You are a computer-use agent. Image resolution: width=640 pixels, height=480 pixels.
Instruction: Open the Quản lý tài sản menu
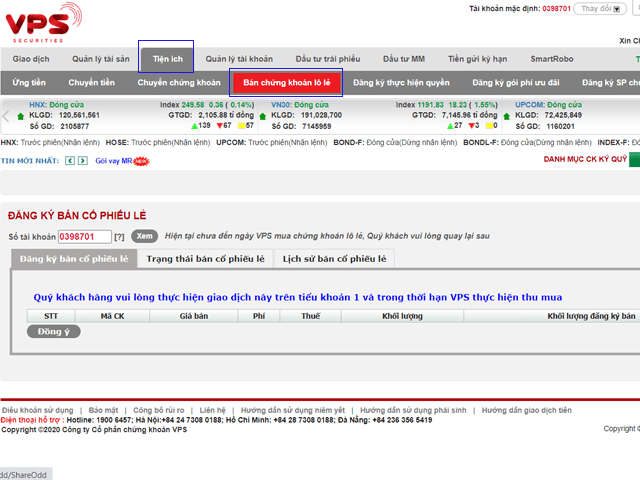click(101, 59)
